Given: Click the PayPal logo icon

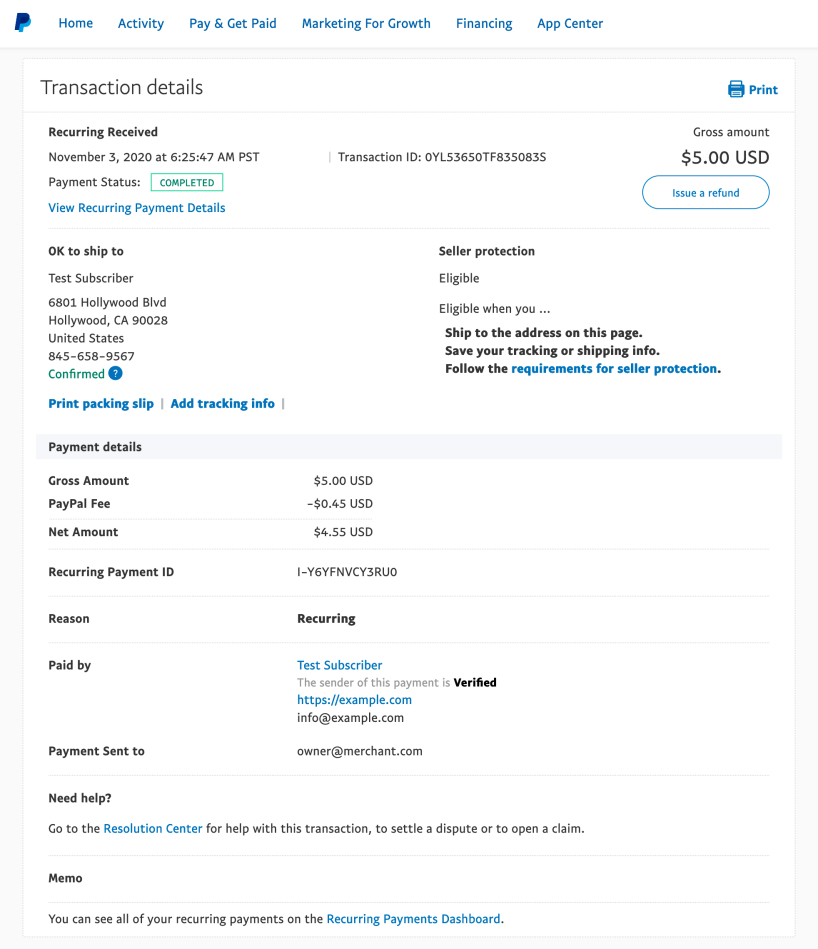Looking at the screenshot, I should [x=23, y=23].
